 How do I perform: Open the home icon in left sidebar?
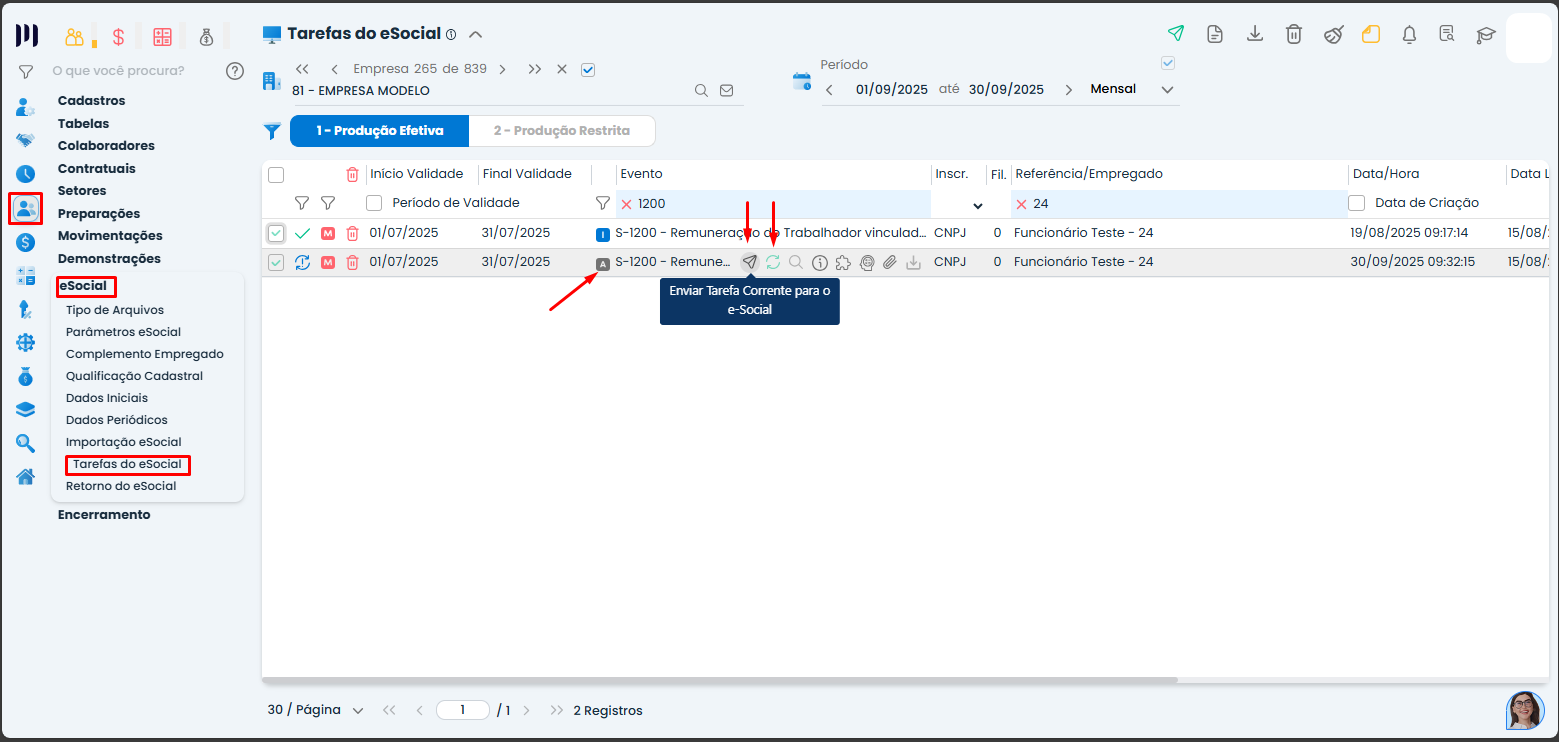point(26,476)
